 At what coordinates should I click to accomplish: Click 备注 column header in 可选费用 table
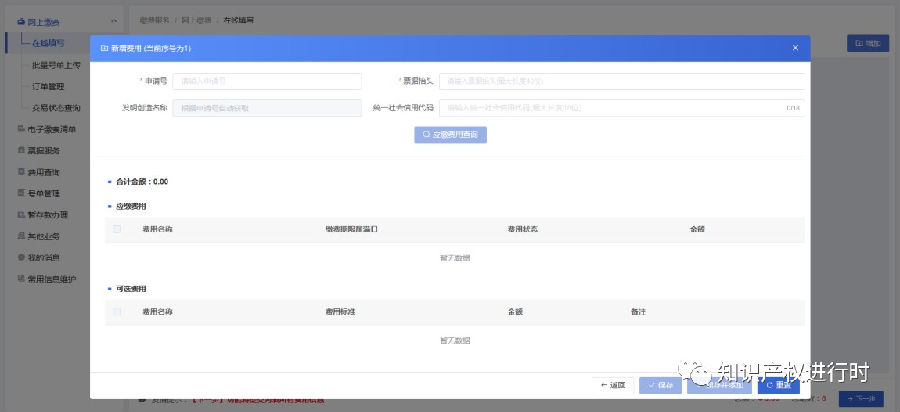click(638, 312)
